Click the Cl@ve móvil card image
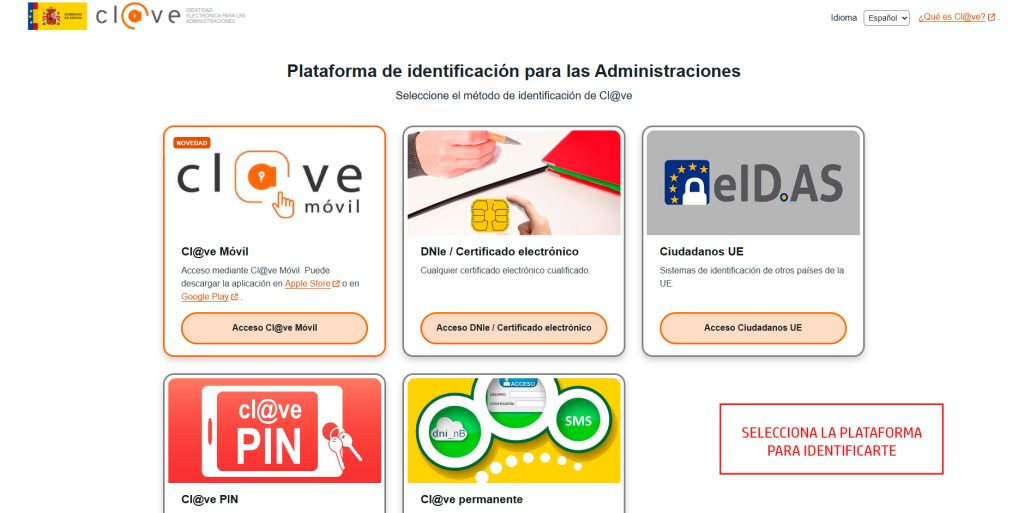This screenshot has width=1024, height=513. click(274, 183)
